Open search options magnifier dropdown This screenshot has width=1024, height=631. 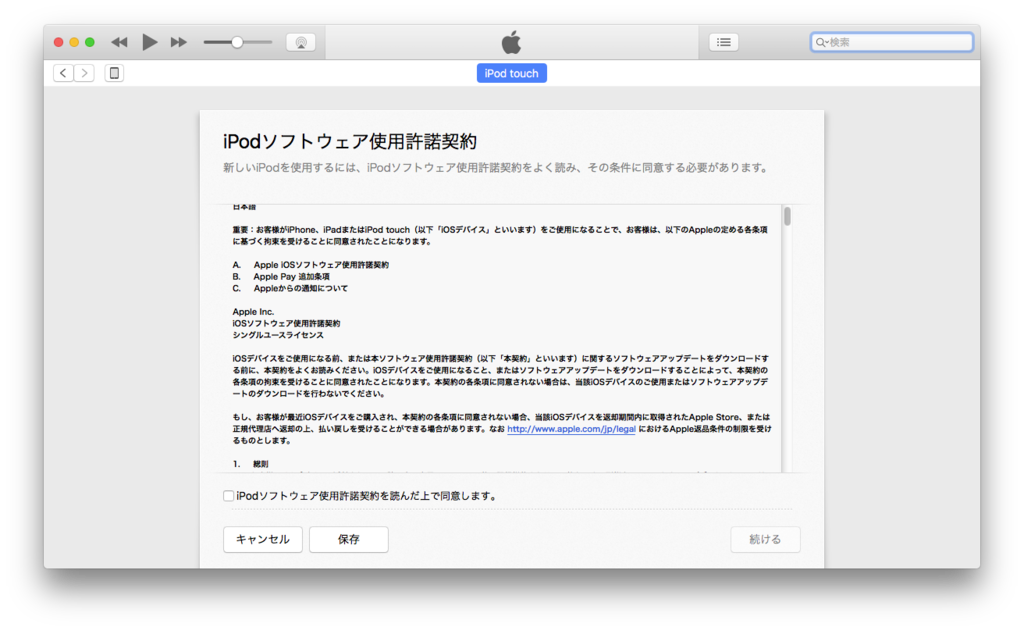coord(822,42)
